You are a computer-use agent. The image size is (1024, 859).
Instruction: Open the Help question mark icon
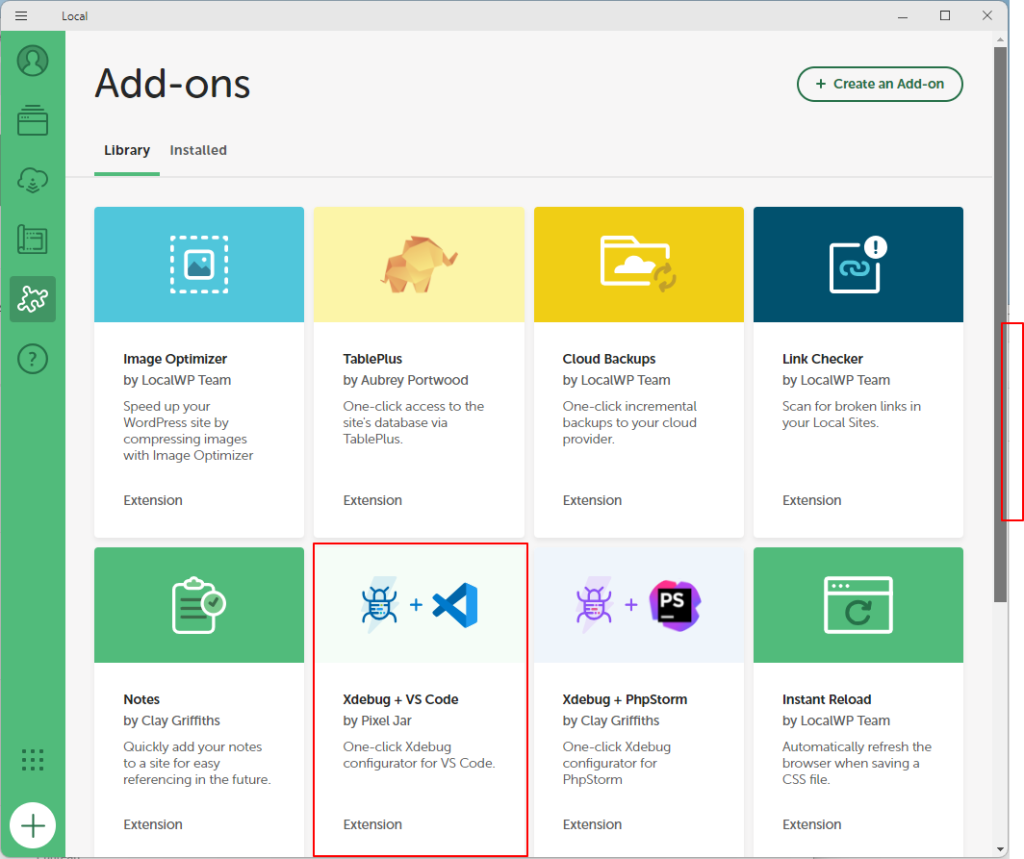coord(33,358)
